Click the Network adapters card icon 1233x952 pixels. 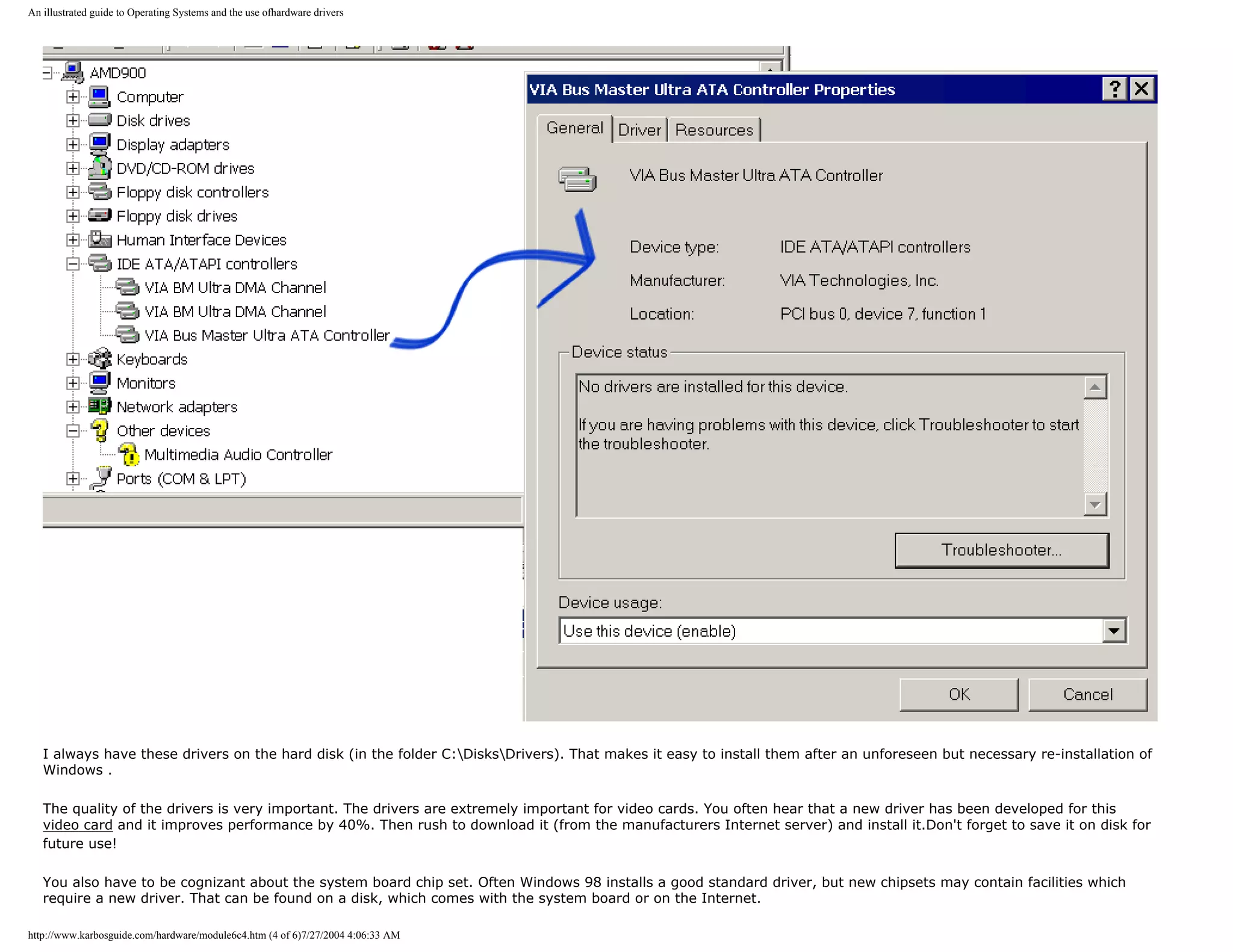[99, 406]
